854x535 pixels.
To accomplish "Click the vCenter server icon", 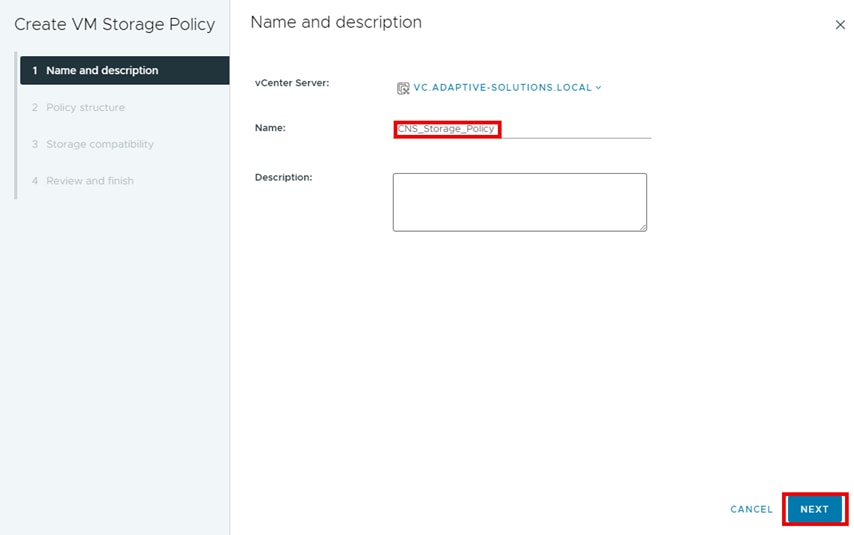I will coord(403,88).
